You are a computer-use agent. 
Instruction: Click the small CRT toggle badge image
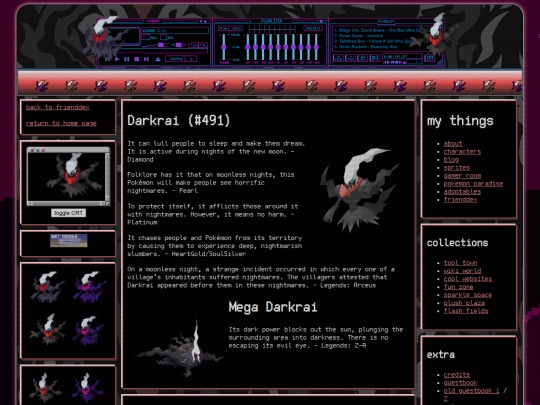tap(69, 240)
